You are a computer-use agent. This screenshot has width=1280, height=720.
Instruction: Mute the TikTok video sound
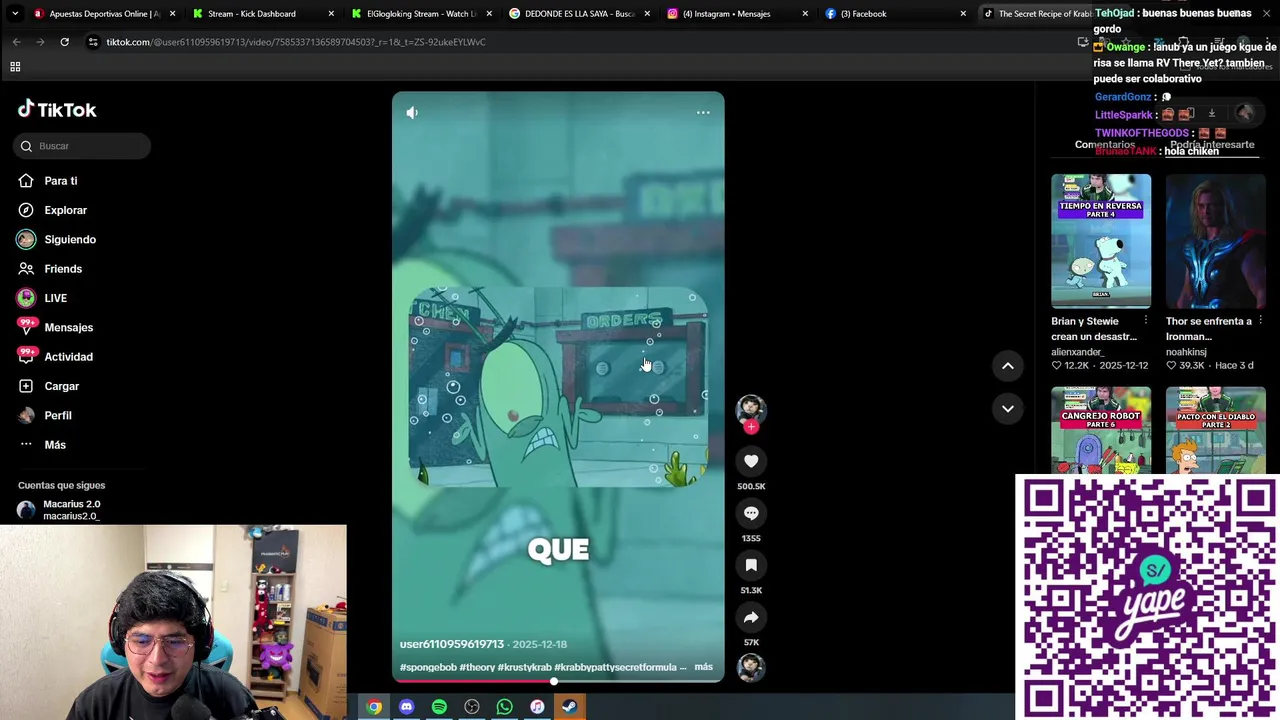pos(412,113)
